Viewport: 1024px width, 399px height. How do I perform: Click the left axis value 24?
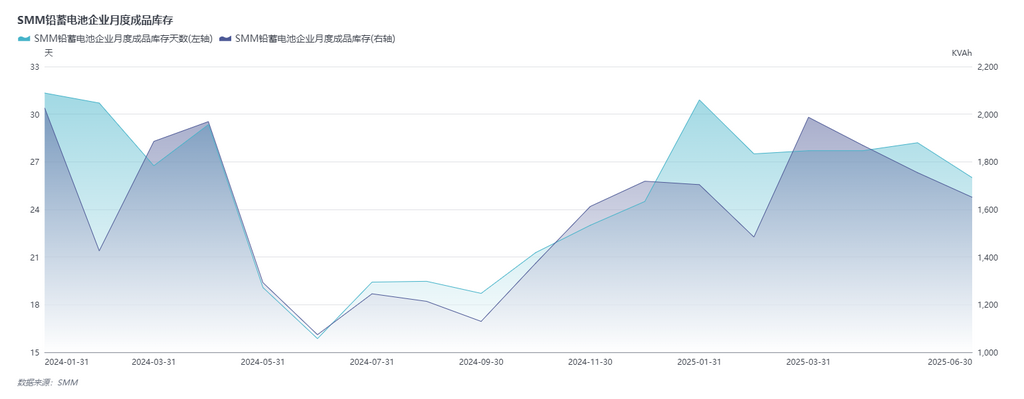click(34, 210)
